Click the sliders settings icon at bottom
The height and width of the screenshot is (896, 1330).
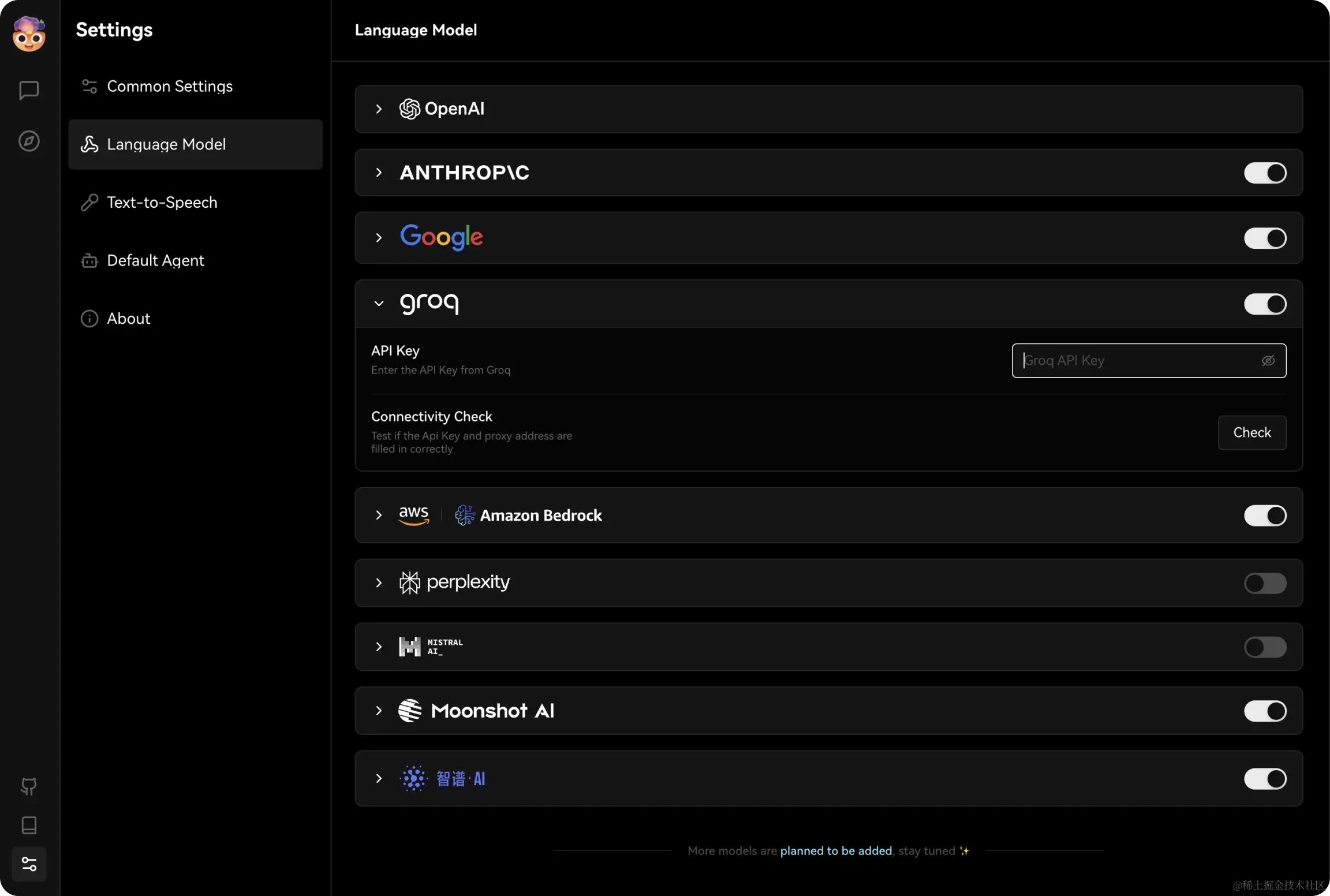tap(29, 864)
